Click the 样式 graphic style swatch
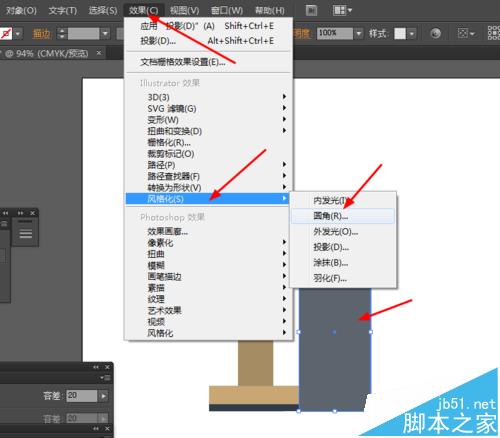The height and width of the screenshot is (438, 500). pyautogui.click(x=400, y=33)
